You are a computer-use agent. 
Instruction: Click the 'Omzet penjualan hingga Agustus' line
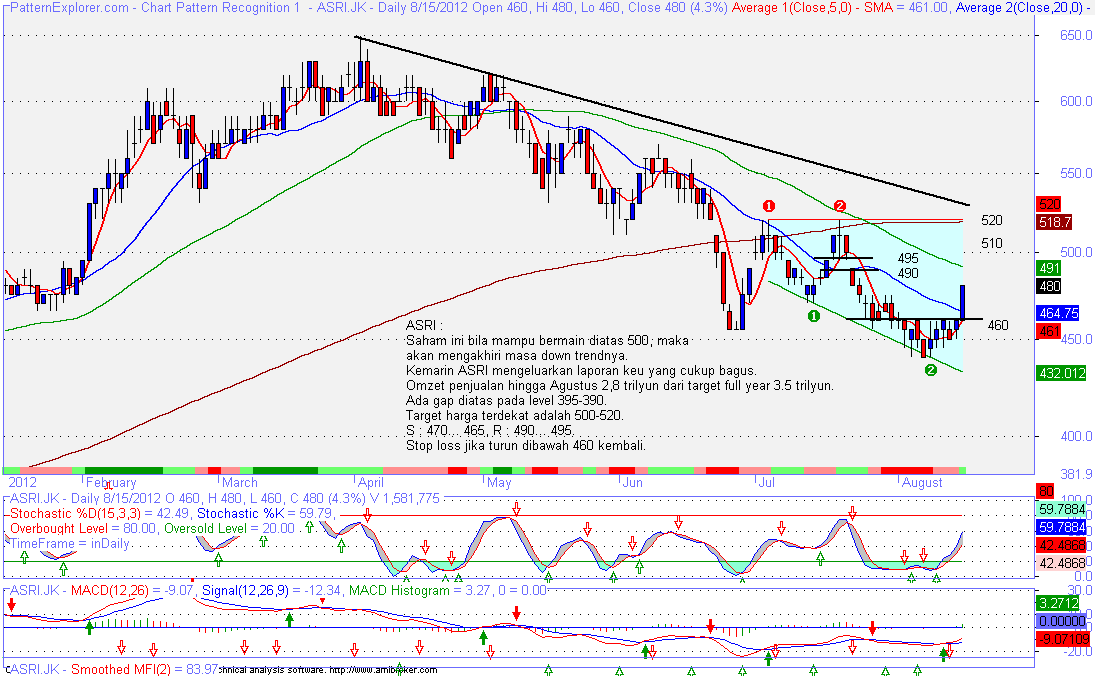click(x=620, y=385)
